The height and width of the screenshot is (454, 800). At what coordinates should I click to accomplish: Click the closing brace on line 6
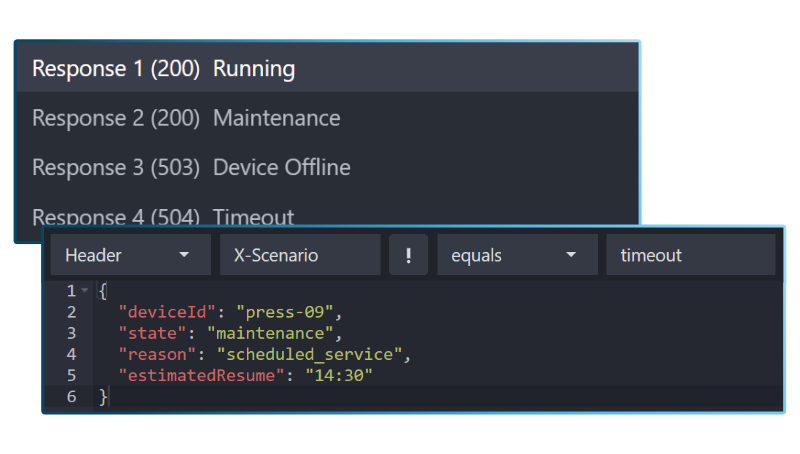pos(103,396)
